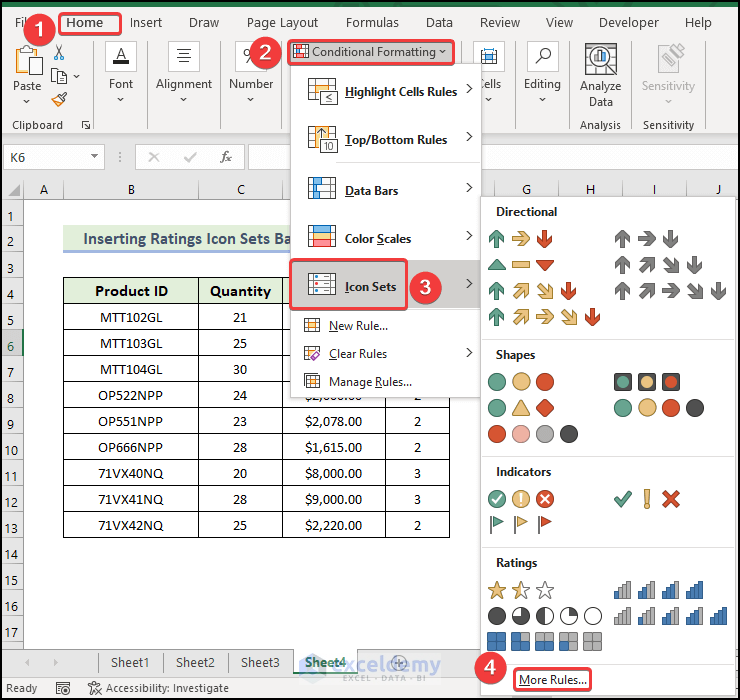Select the 3 Stars ratings icon set
This screenshot has width=740, height=700.
[520, 590]
